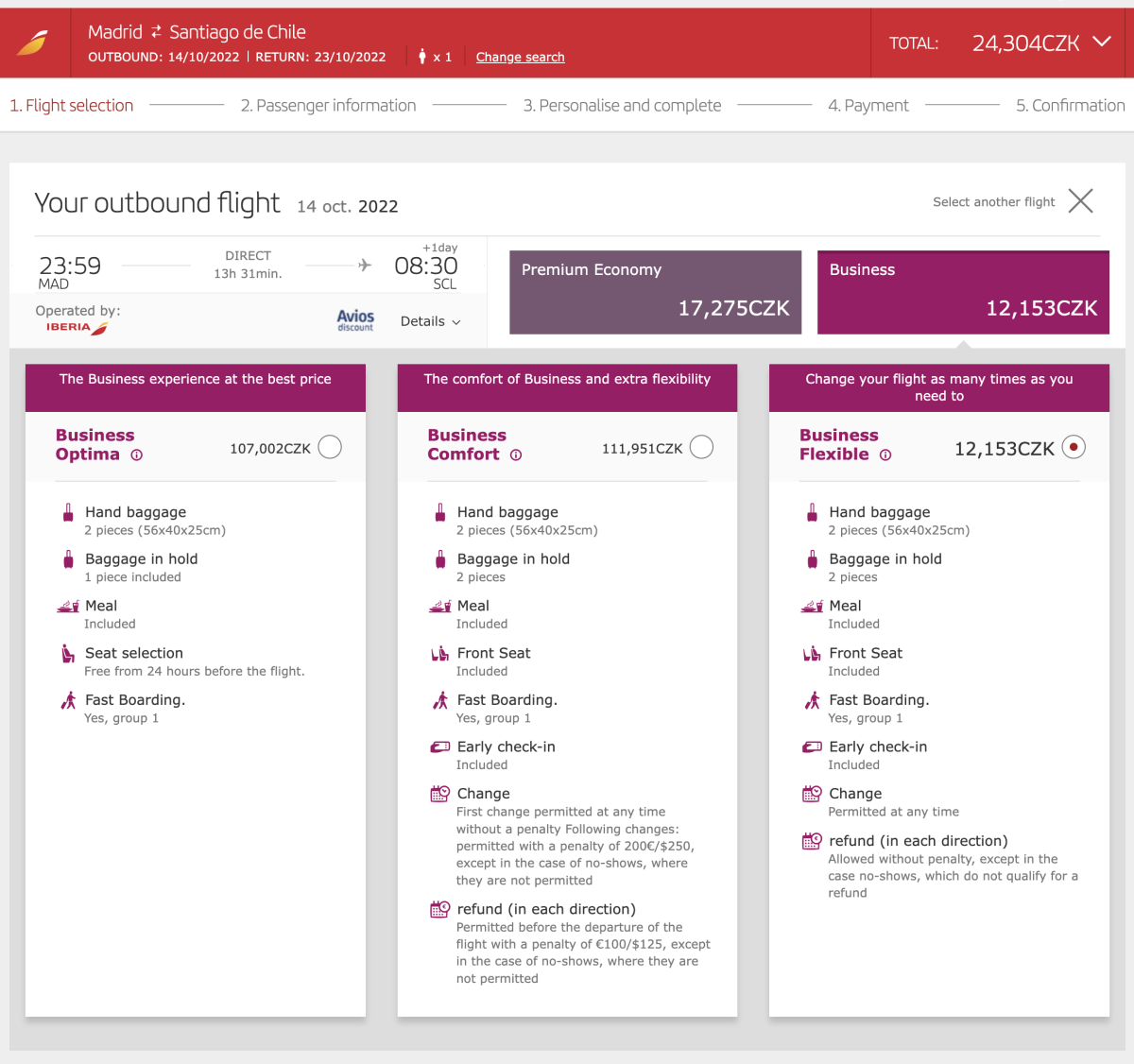Image resolution: width=1134 pixels, height=1064 pixels.
Task: Expand the flight Details dropdown
Action: (x=430, y=321)
